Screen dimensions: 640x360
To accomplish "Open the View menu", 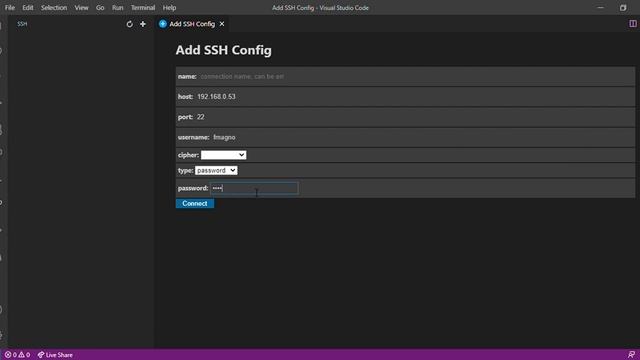I will tap(81, 8).
